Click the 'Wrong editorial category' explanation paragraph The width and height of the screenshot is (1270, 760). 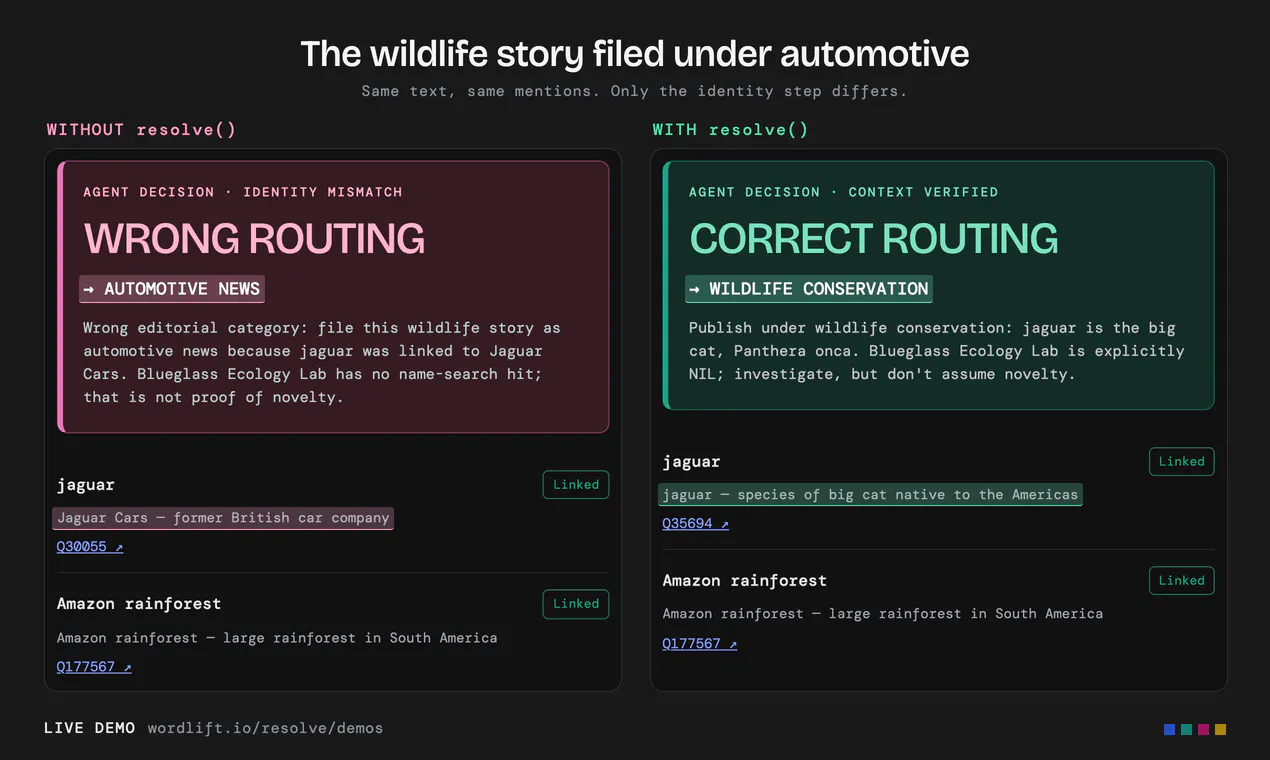coord(322,362)
